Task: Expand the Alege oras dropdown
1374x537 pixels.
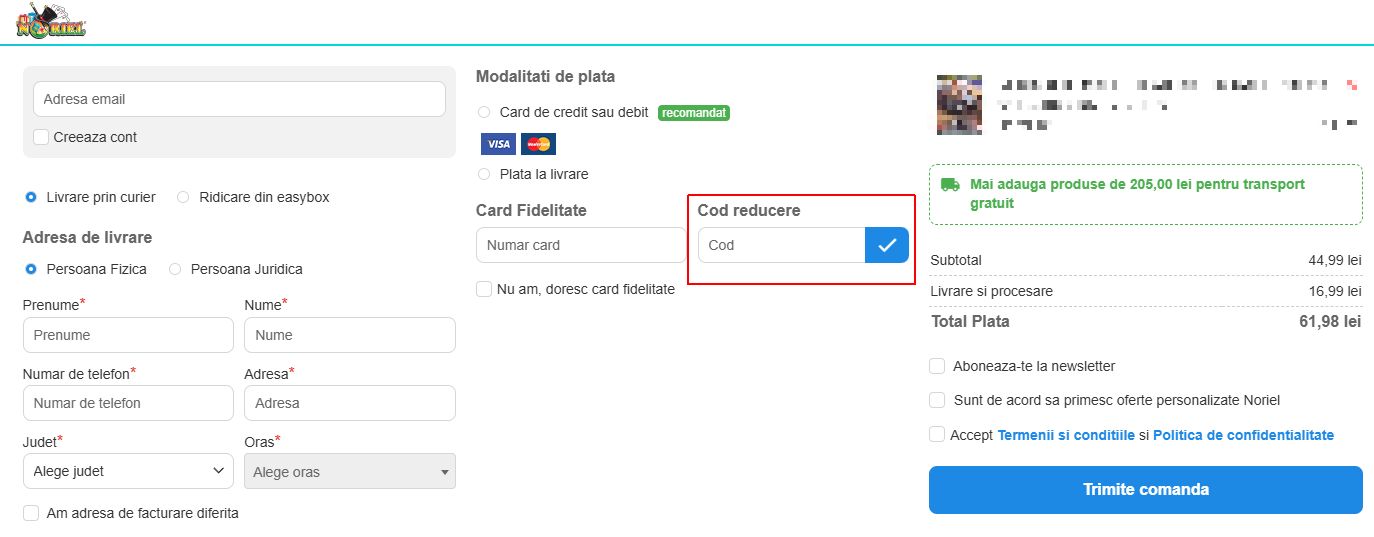Action: 350,471
